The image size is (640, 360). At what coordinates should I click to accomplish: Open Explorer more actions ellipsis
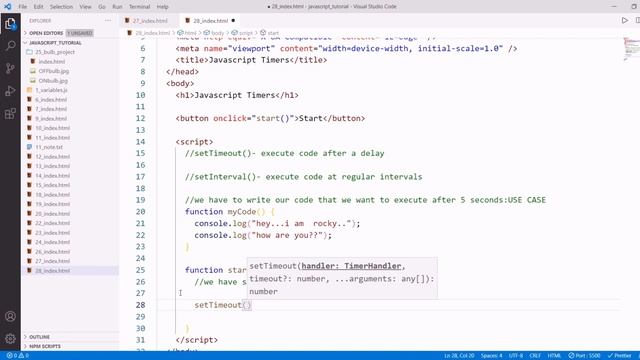pos(108,20)
